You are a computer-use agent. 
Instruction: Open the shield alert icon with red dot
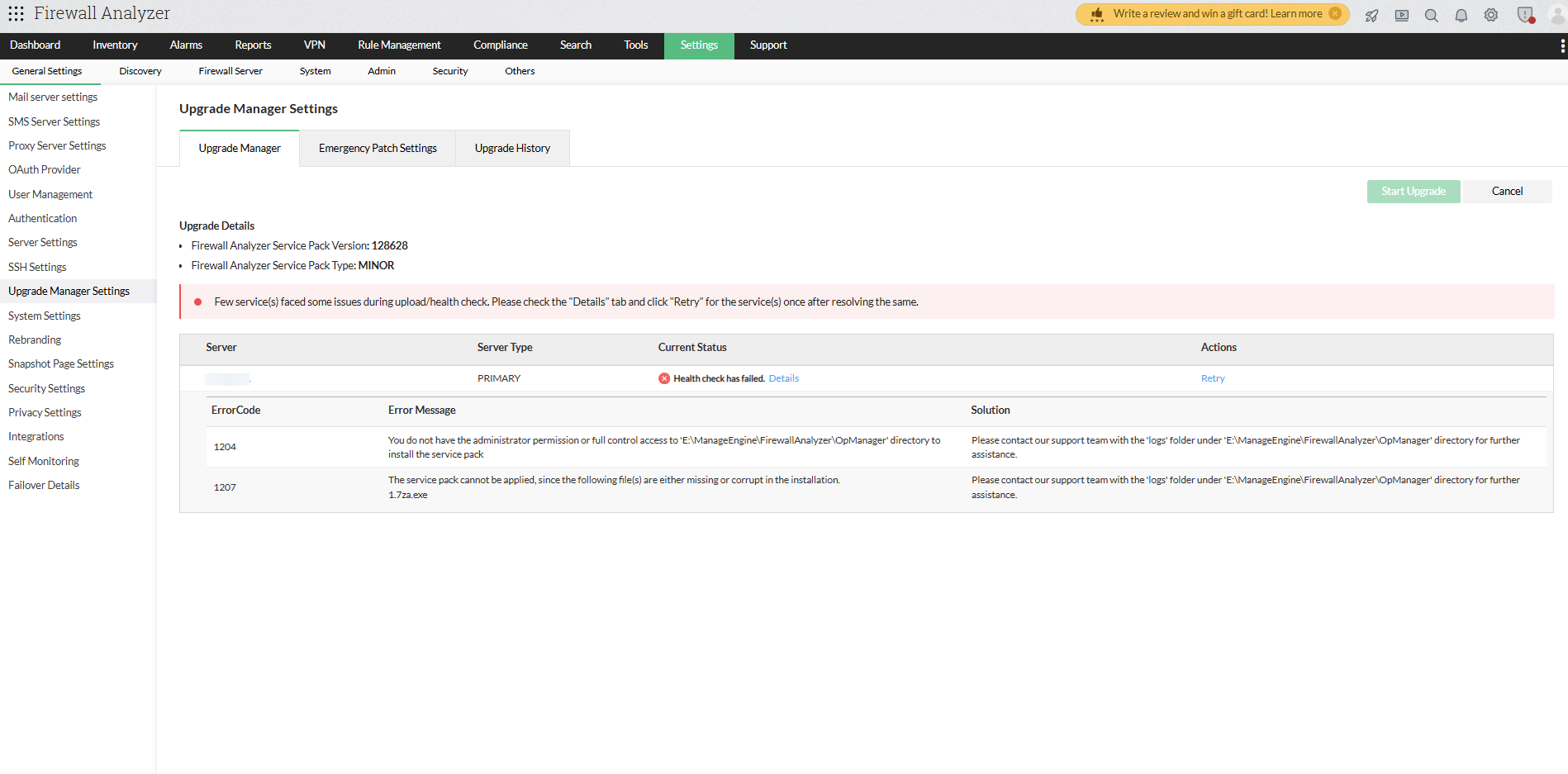coord(1525,15)
